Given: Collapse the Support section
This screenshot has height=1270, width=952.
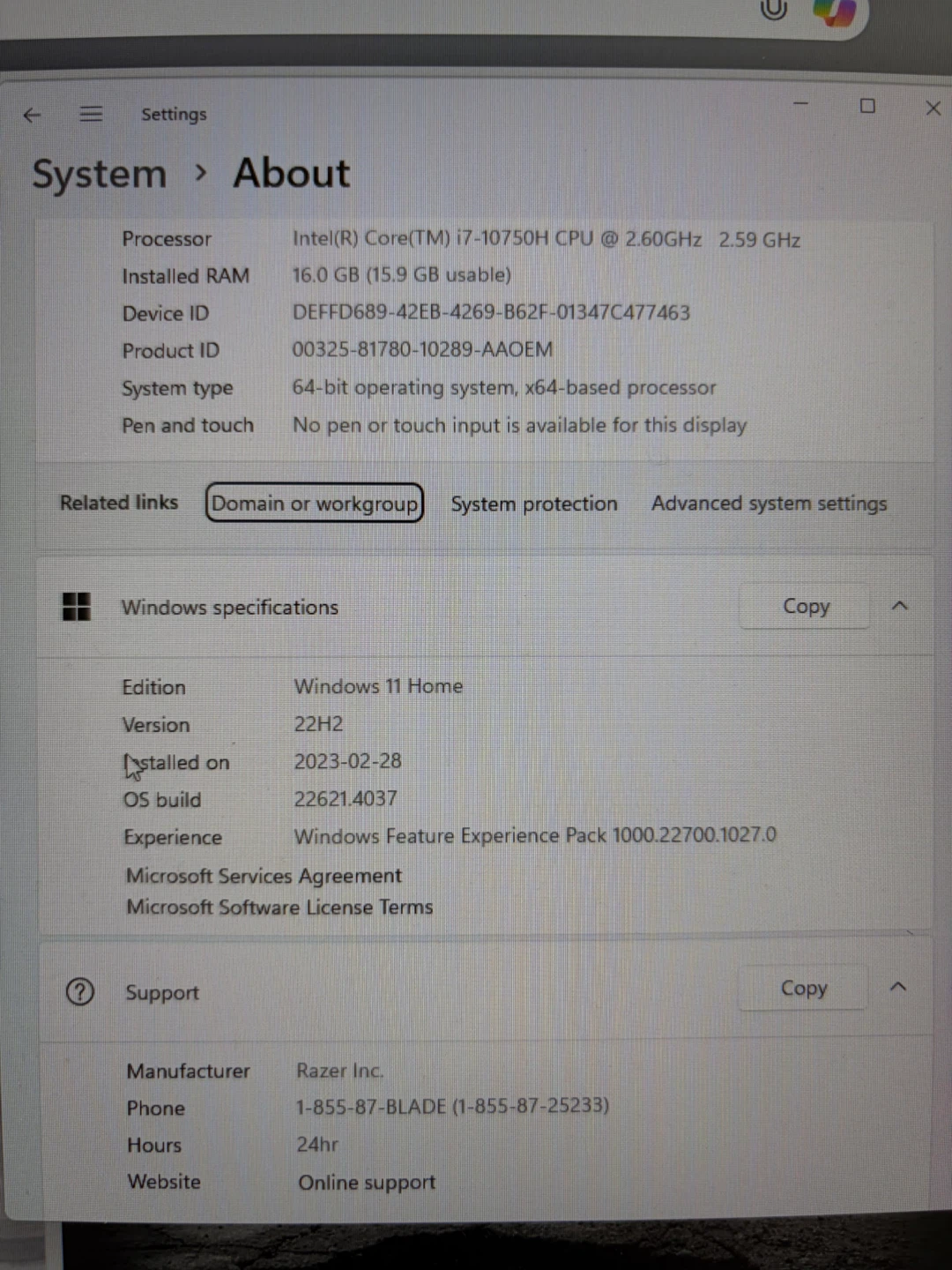Looking at the screenshot, I should pos(898,987).
